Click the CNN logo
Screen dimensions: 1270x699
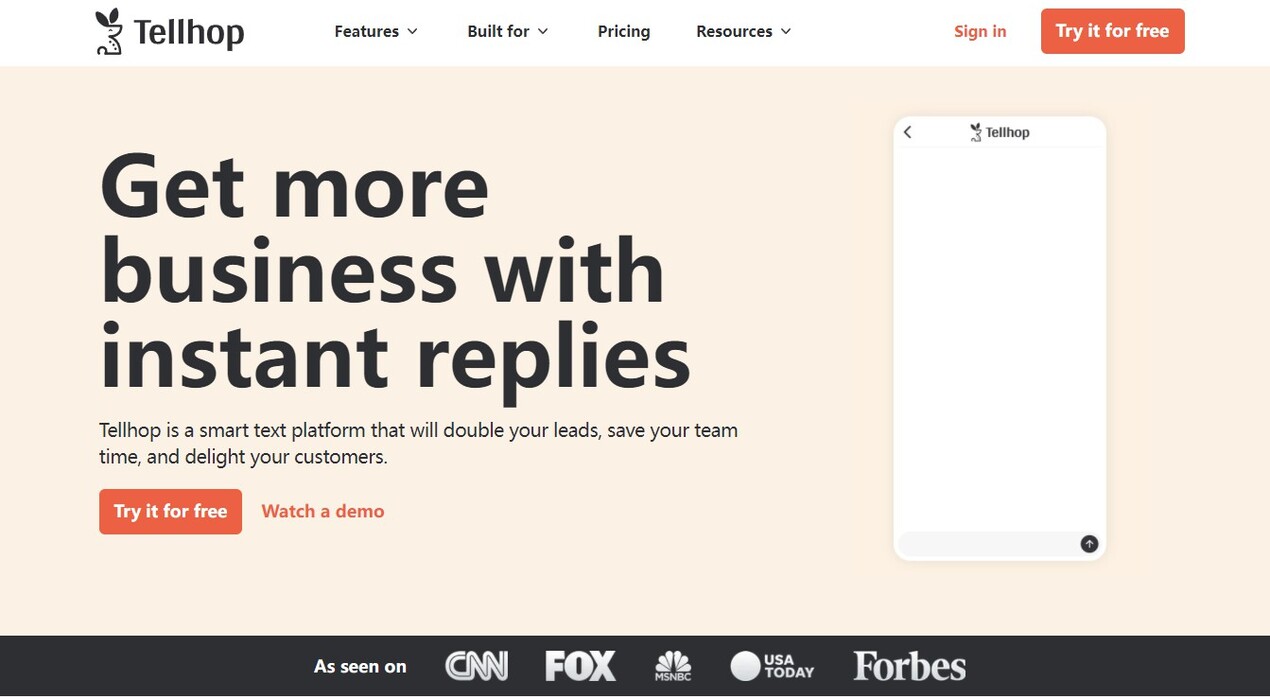(476, 667)
